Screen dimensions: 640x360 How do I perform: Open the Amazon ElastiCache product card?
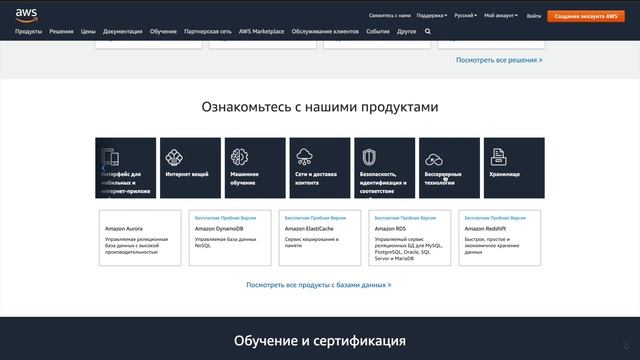pos(320,238)
